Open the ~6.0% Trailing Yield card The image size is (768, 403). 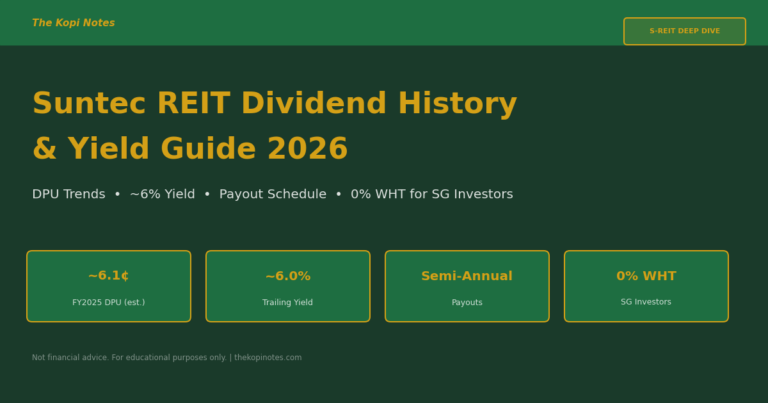288,286
